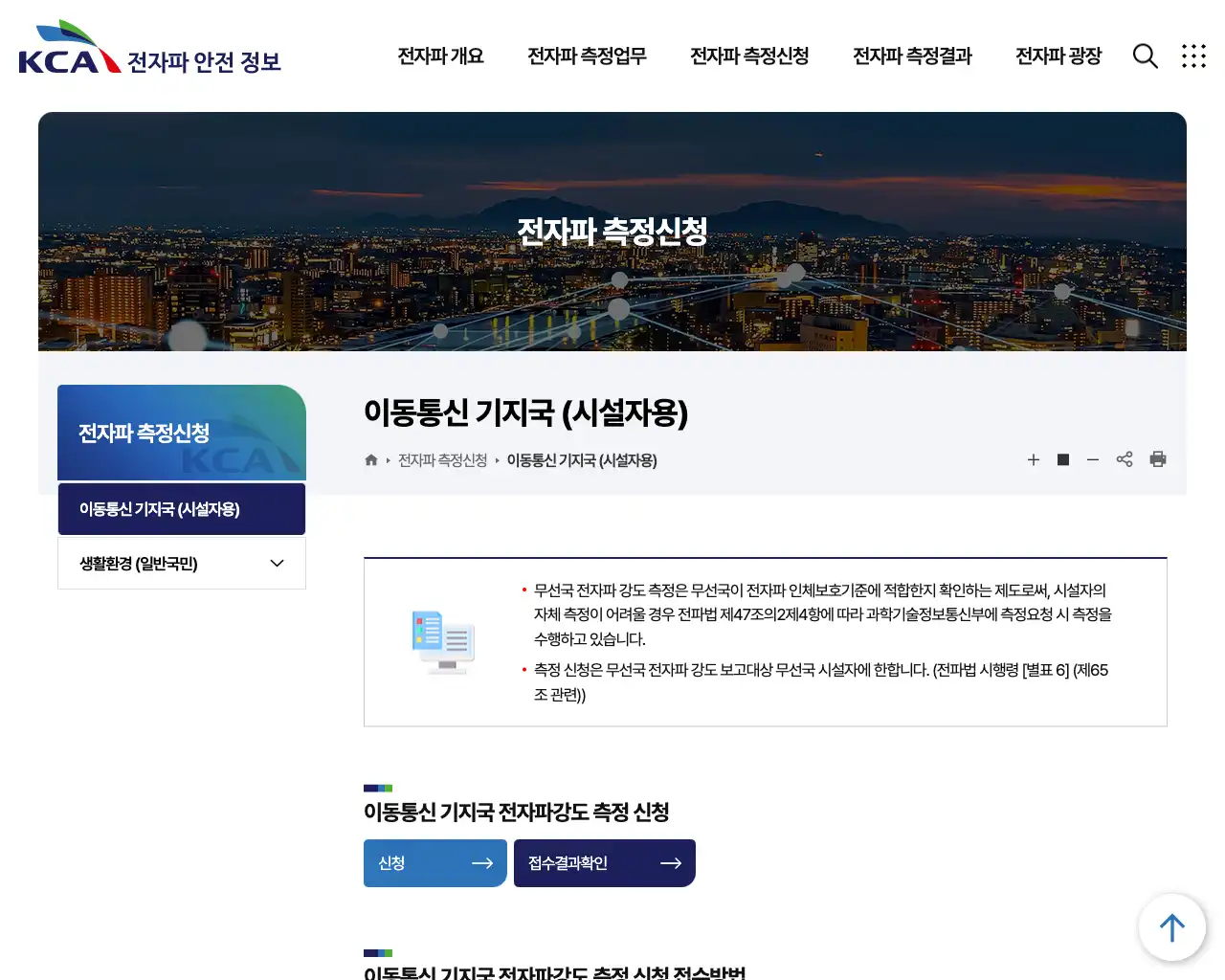Click the 접수결과확인 button

[x=604, y=862]
